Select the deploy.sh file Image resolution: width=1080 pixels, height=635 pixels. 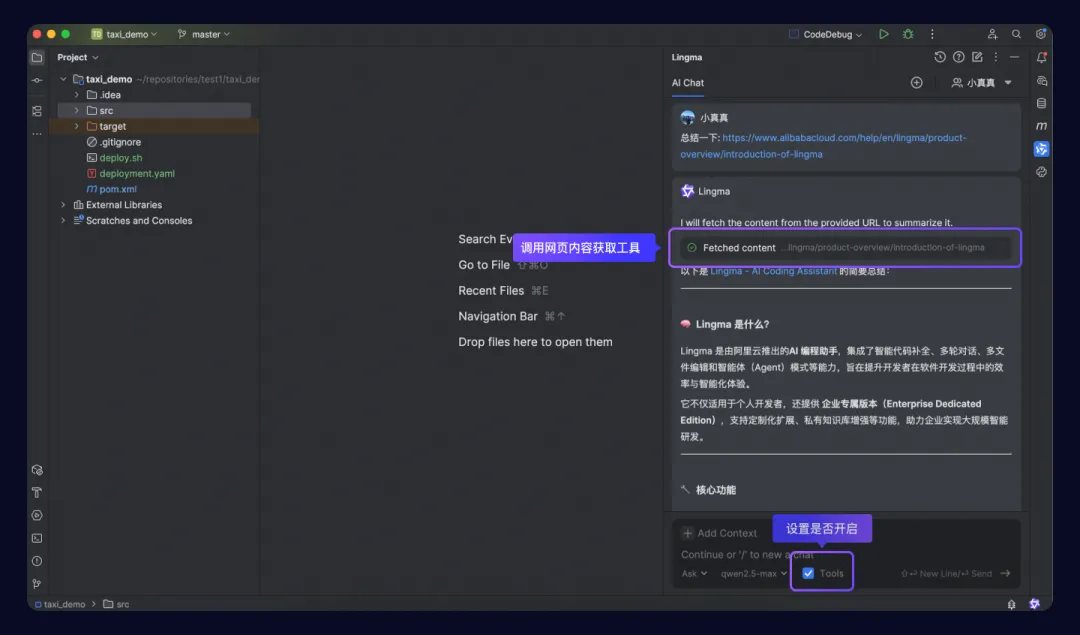click(x=114, y=158)
